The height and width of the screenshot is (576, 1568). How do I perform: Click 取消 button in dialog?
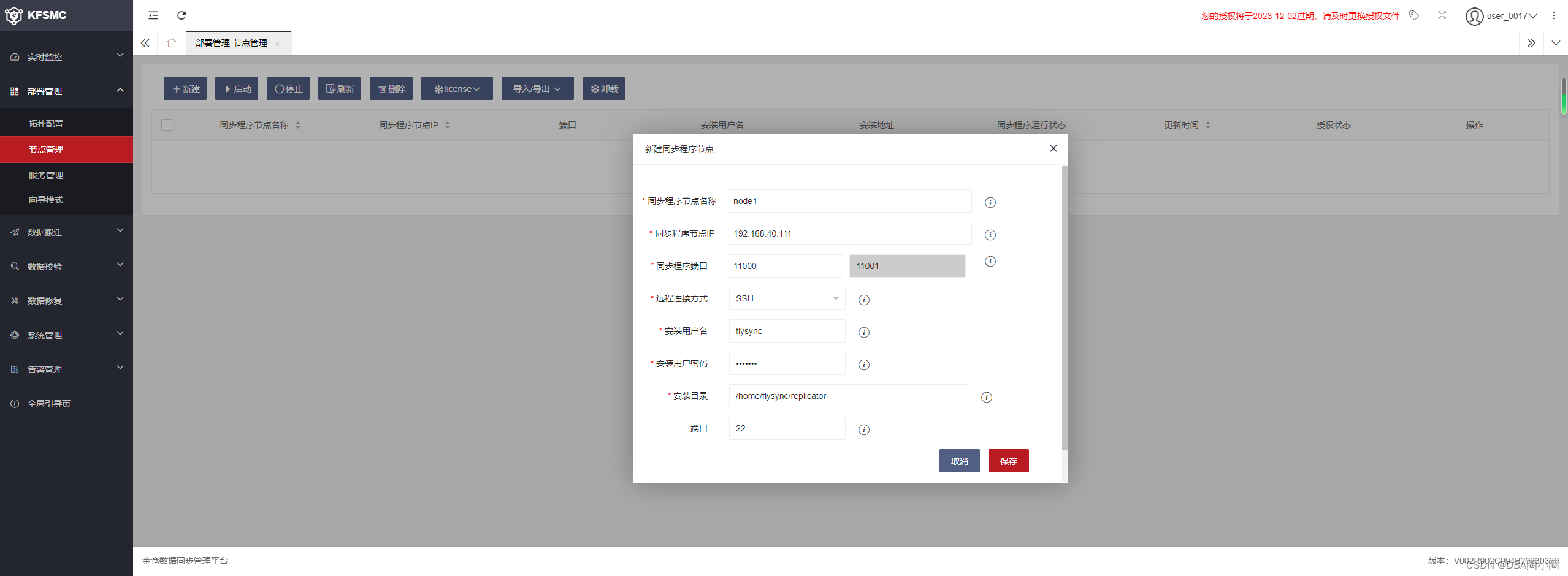959,461
